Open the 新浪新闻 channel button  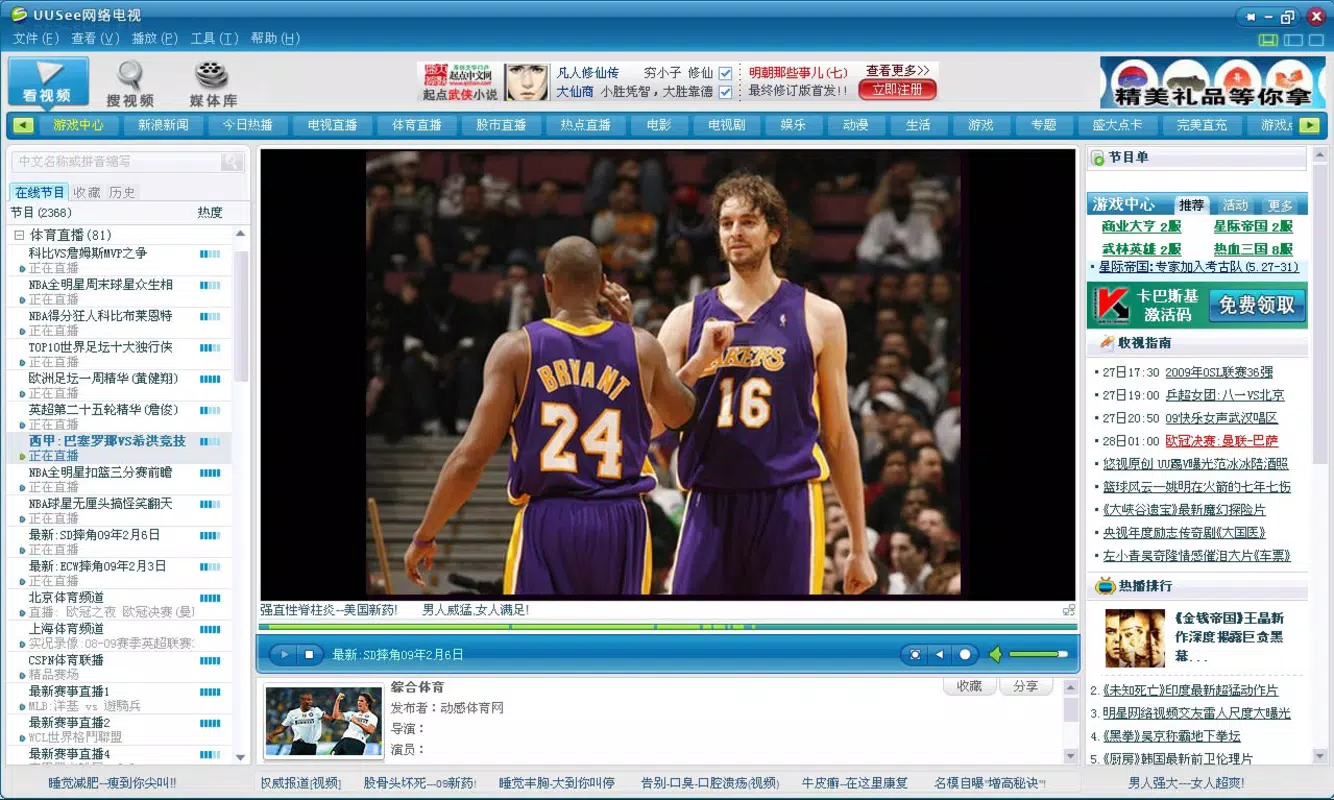tap(163, 125)
